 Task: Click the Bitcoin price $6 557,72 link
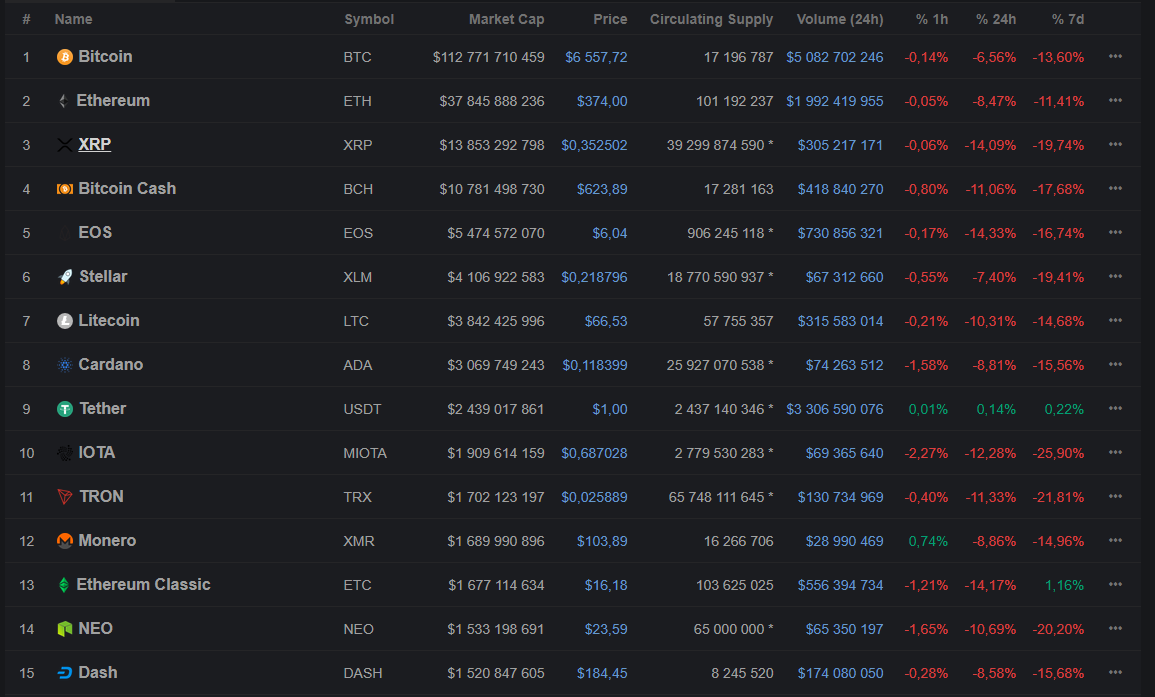[x=596, y=57]
